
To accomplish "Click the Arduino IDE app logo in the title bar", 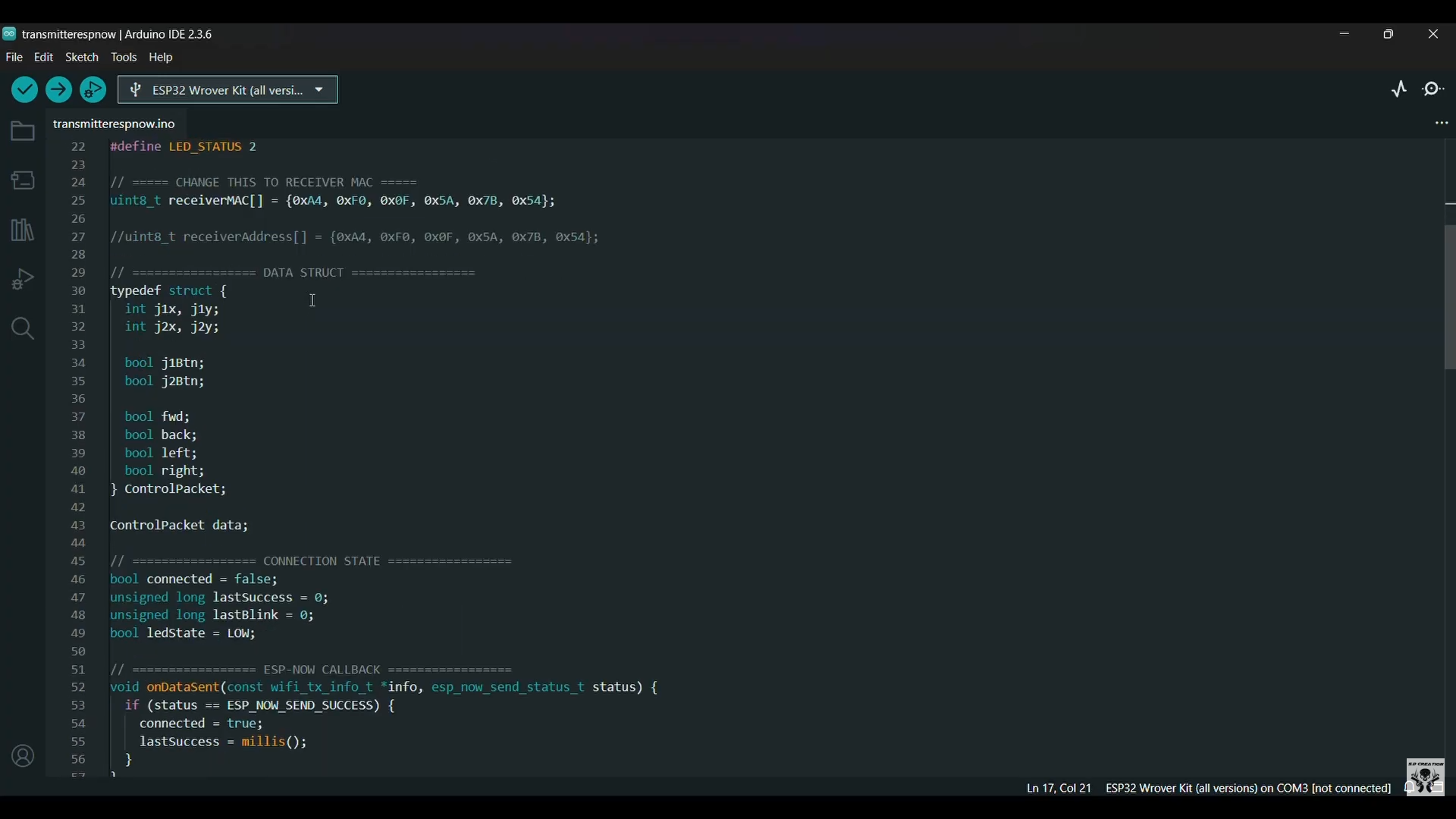I will click(9, 34).
